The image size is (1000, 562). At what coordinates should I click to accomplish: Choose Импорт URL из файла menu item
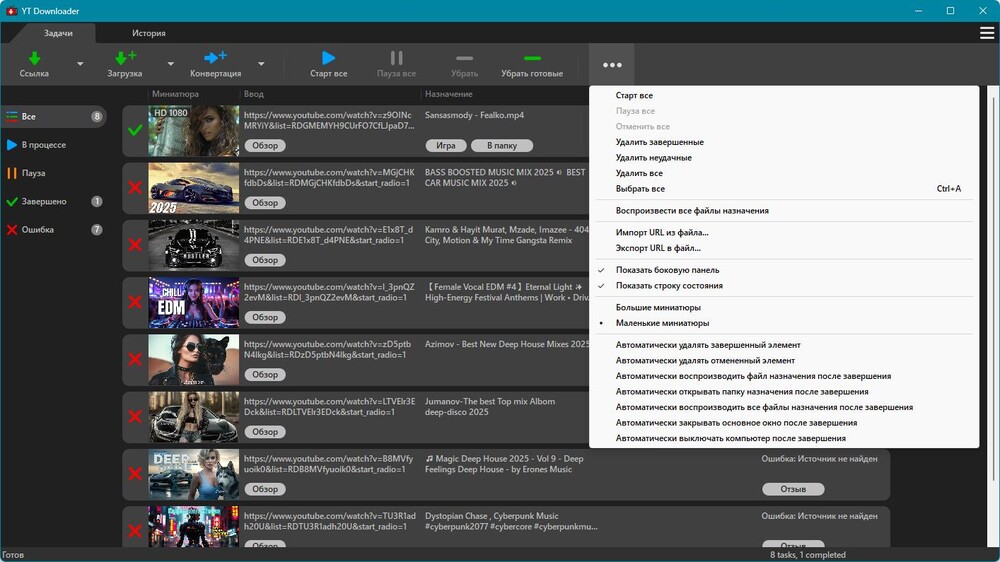661,232
